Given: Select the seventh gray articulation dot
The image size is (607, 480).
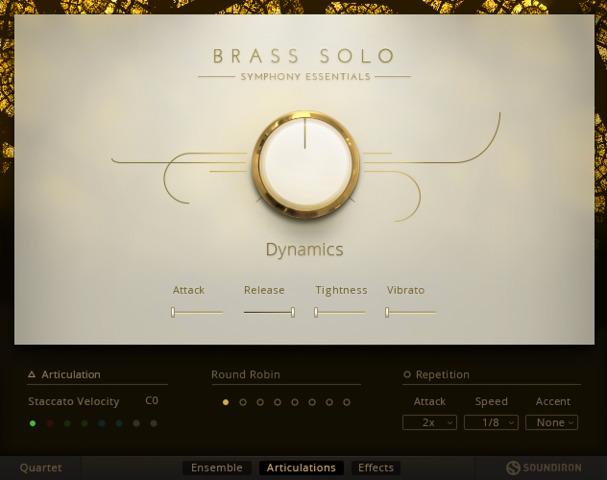Looking at the screenshot, I should click(136, 423).
